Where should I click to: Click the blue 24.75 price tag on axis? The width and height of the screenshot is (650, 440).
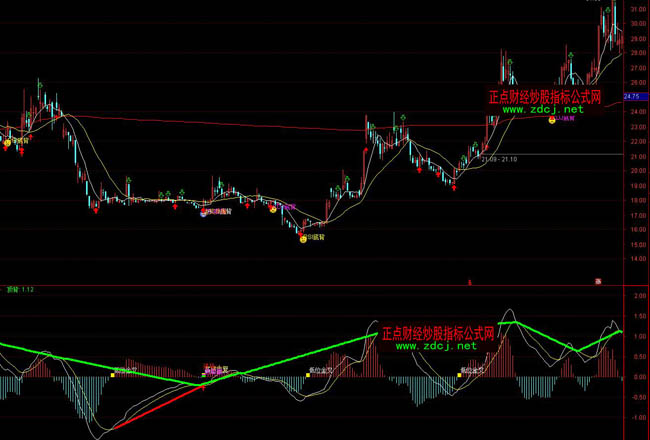point(631,96)
